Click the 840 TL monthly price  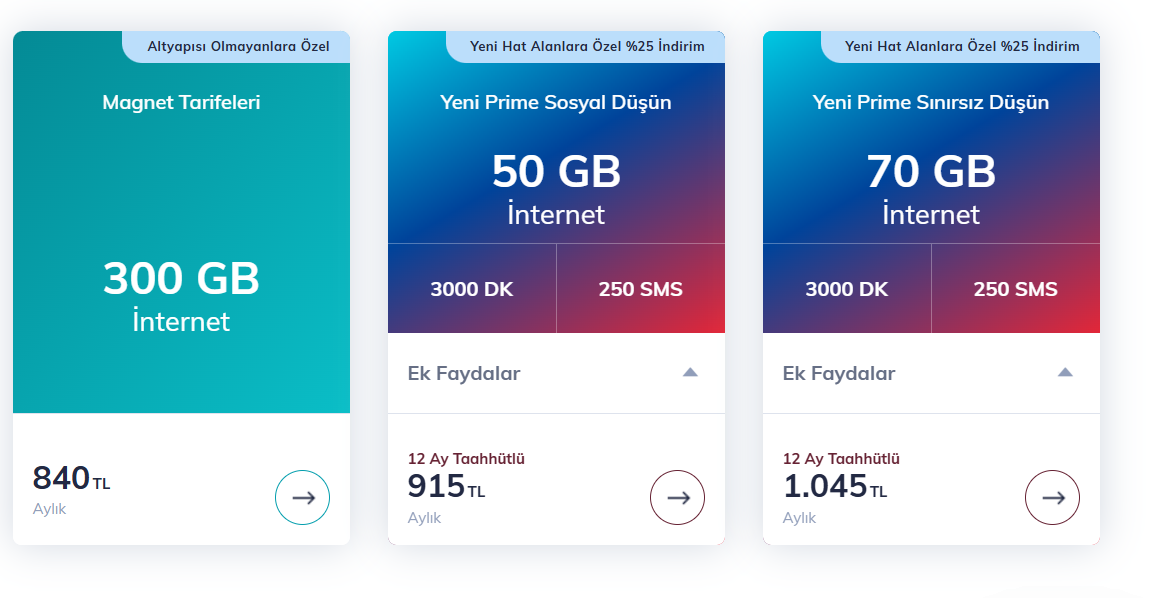click(71, 478)
